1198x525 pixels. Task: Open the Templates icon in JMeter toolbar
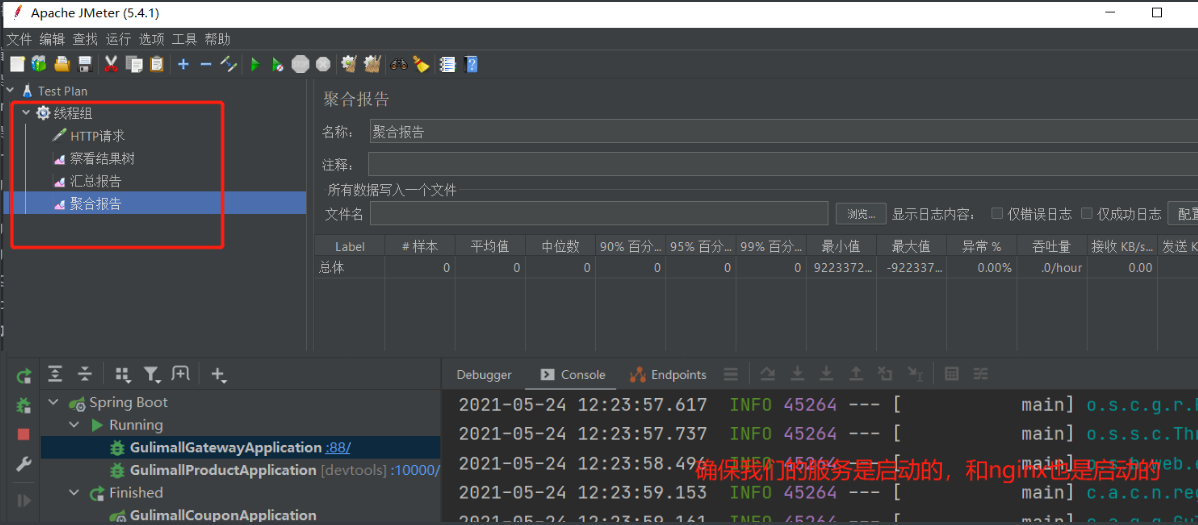click(39, 64)
